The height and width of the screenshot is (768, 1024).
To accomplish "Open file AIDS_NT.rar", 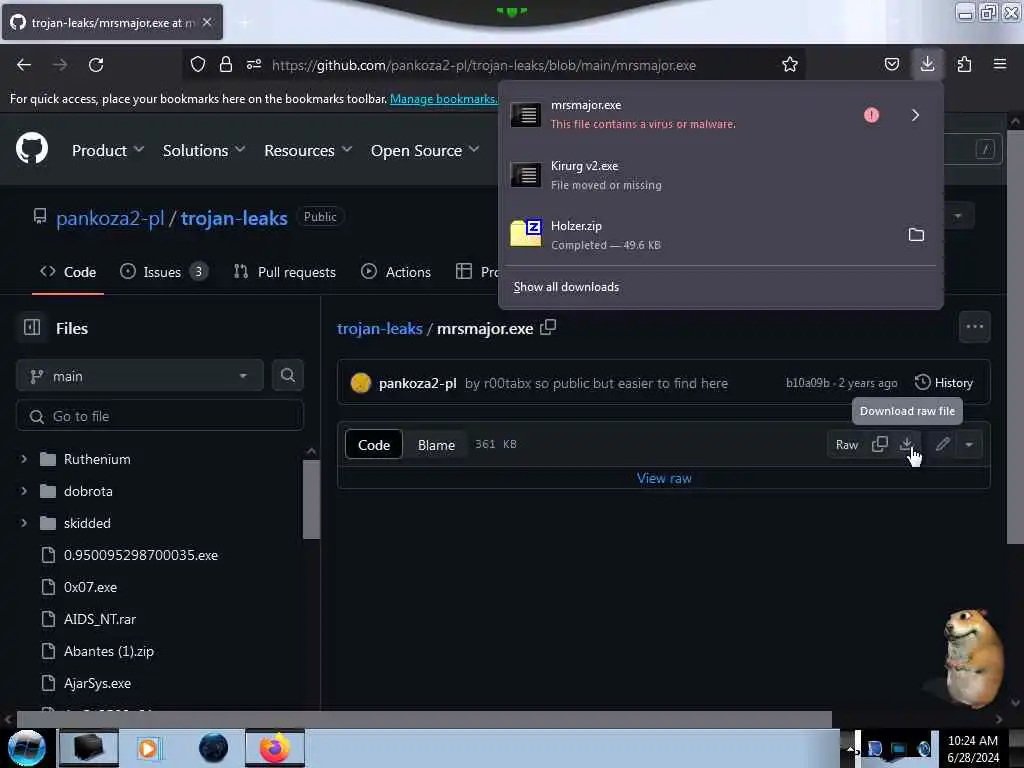I will point(100,619).
